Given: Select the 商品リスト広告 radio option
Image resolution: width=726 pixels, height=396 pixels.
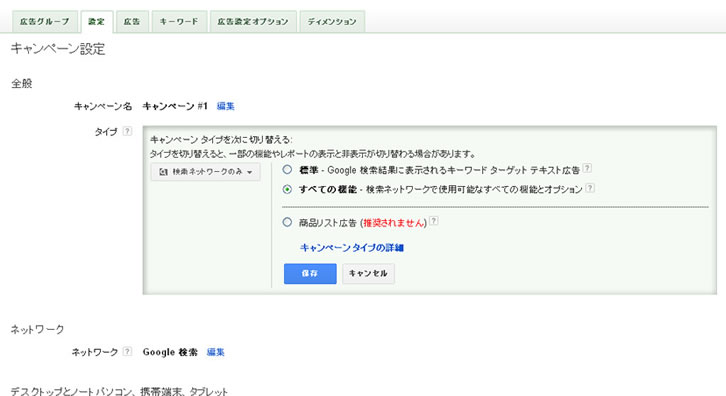Looking at the screenshot, I should [x=287, y=222].
